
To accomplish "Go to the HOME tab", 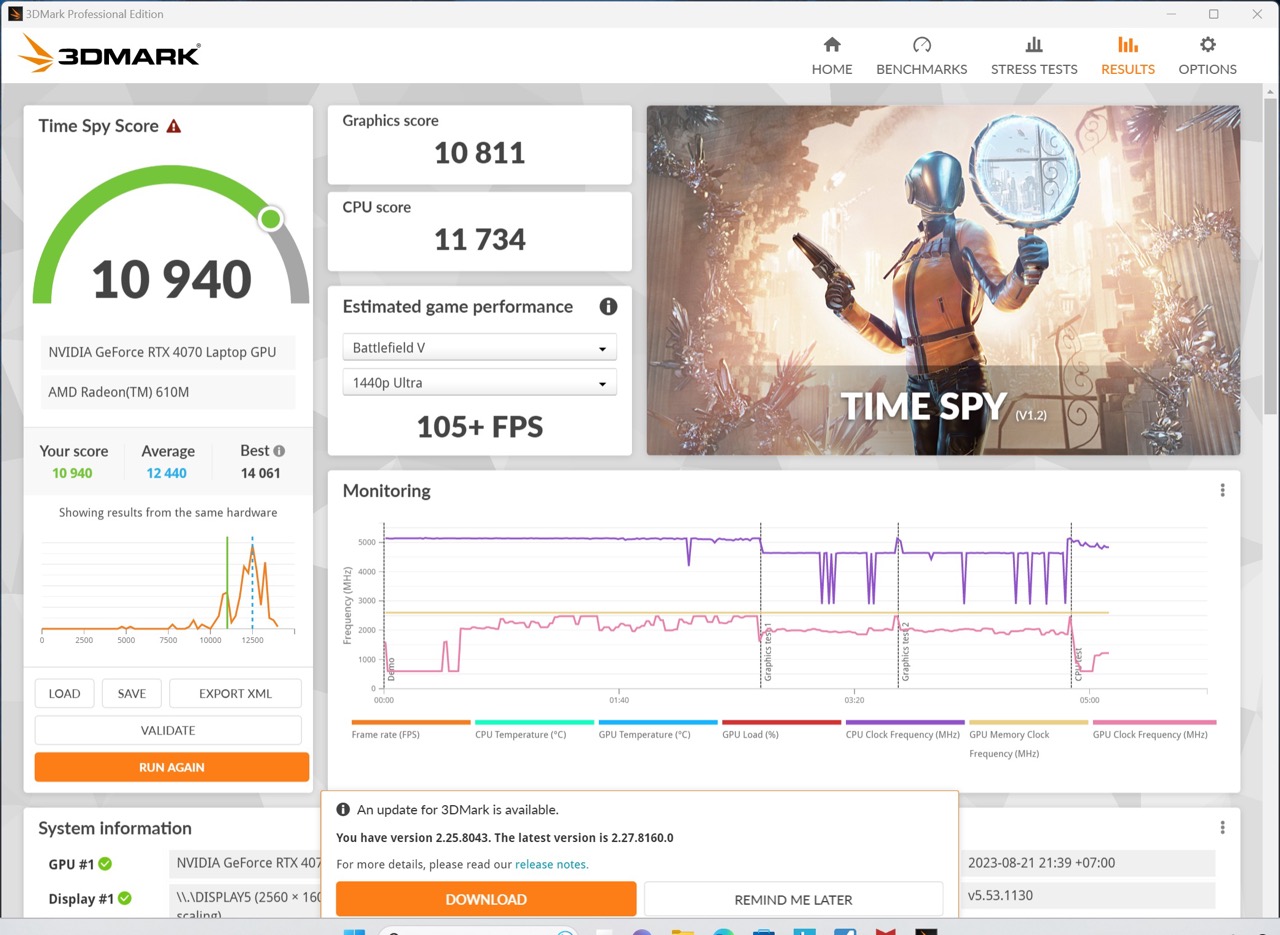I will [831, 56].
